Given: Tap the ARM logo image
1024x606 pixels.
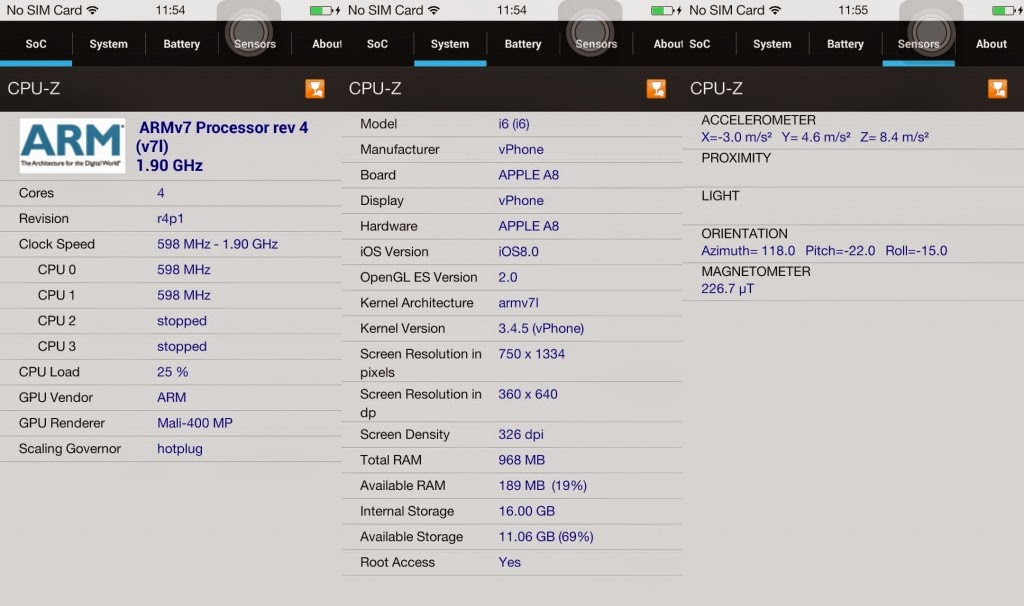Looking at the screenshot, I should 72,145.
